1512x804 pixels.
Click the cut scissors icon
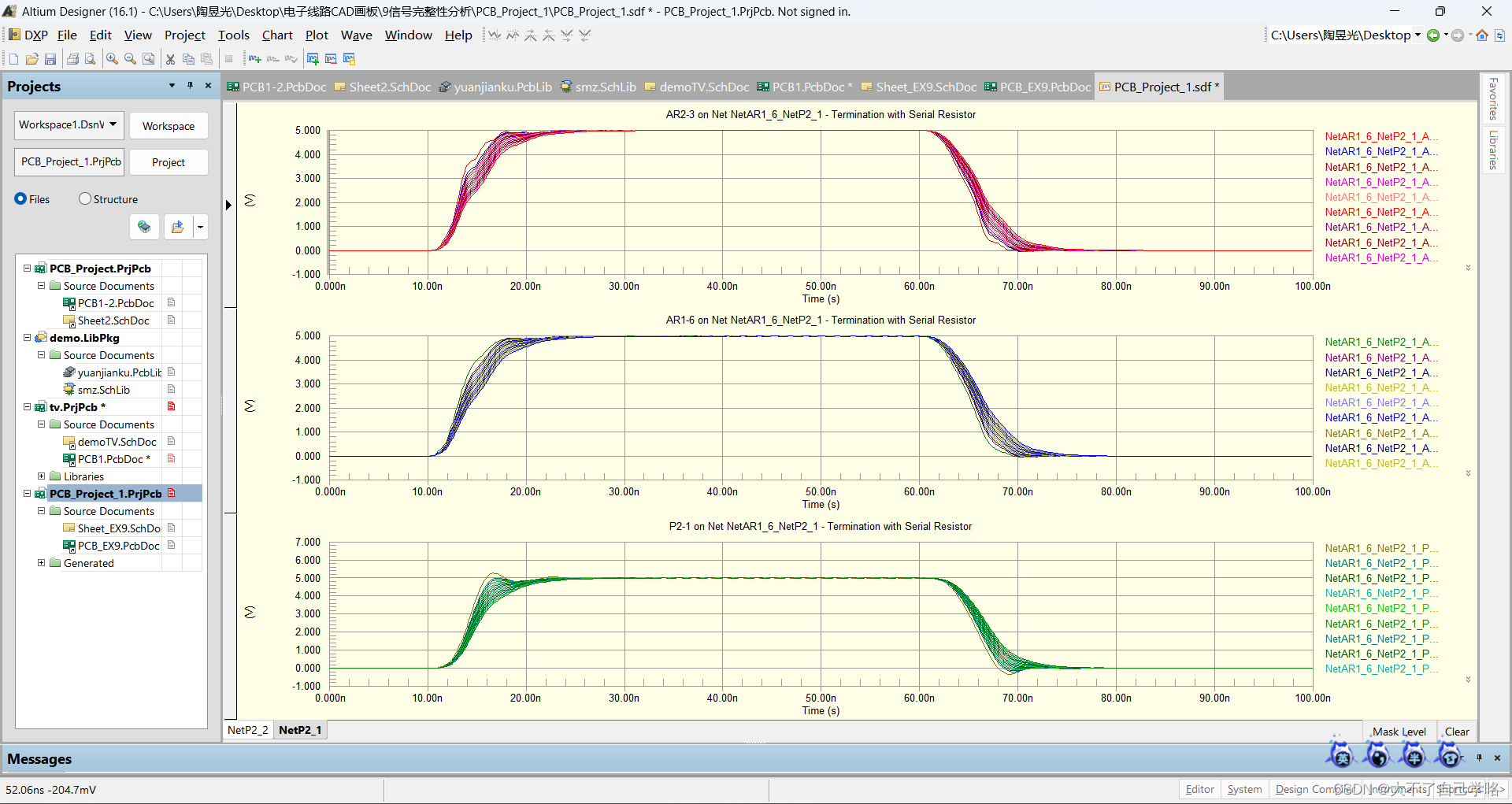coord(170,59)
